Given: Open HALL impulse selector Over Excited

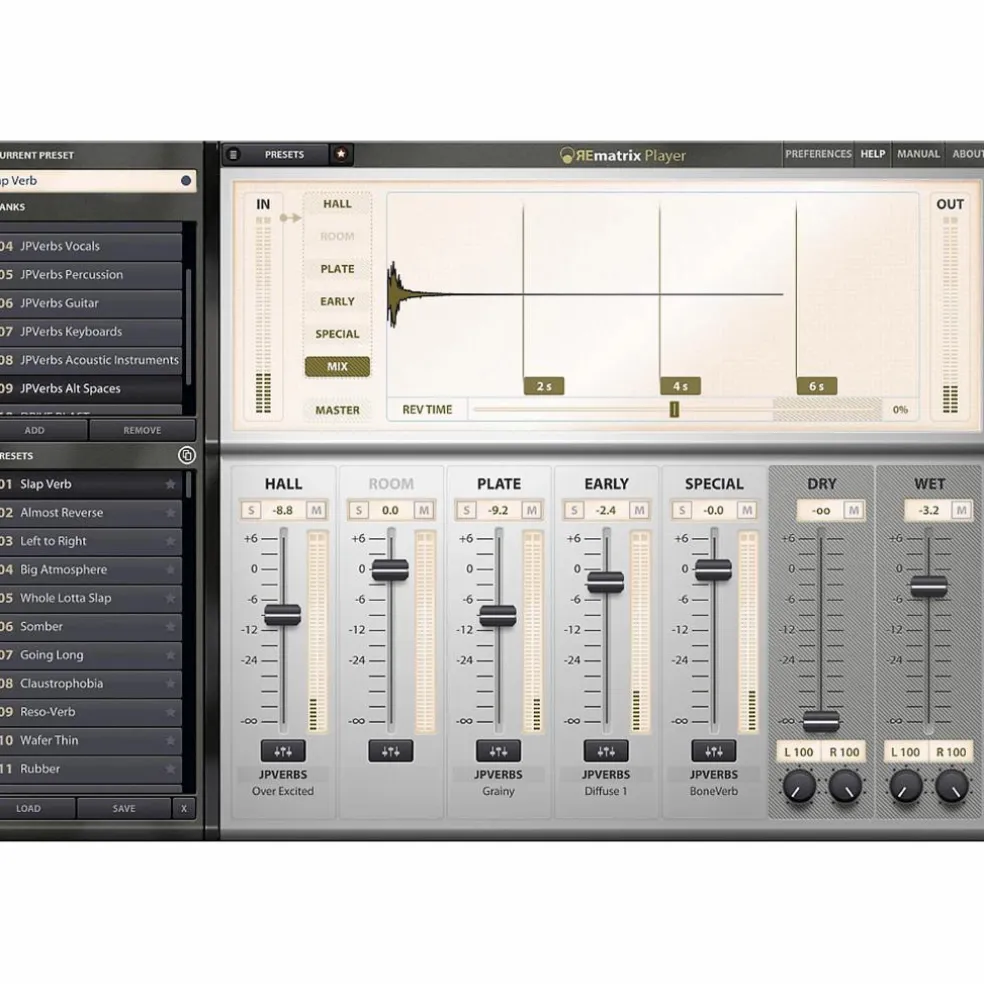Looking at the screenshot, I should point(283,791).
